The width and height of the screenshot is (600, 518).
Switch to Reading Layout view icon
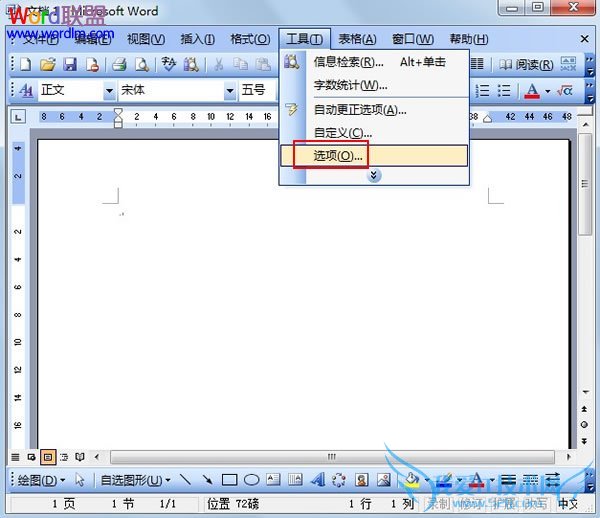pos(80,457)
